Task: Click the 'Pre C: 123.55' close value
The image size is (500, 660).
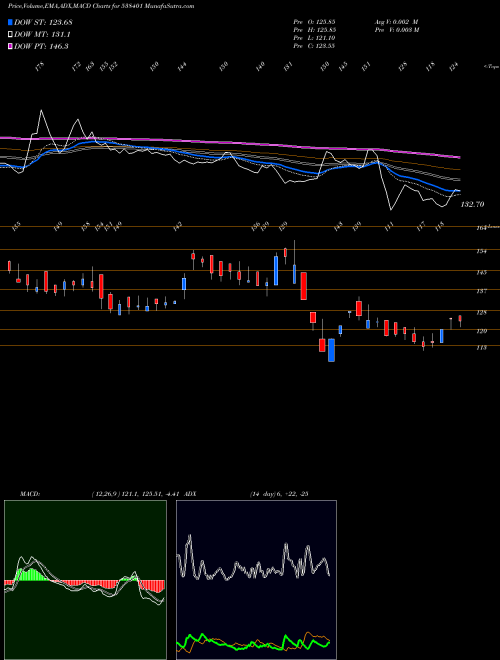Action: 314,46
